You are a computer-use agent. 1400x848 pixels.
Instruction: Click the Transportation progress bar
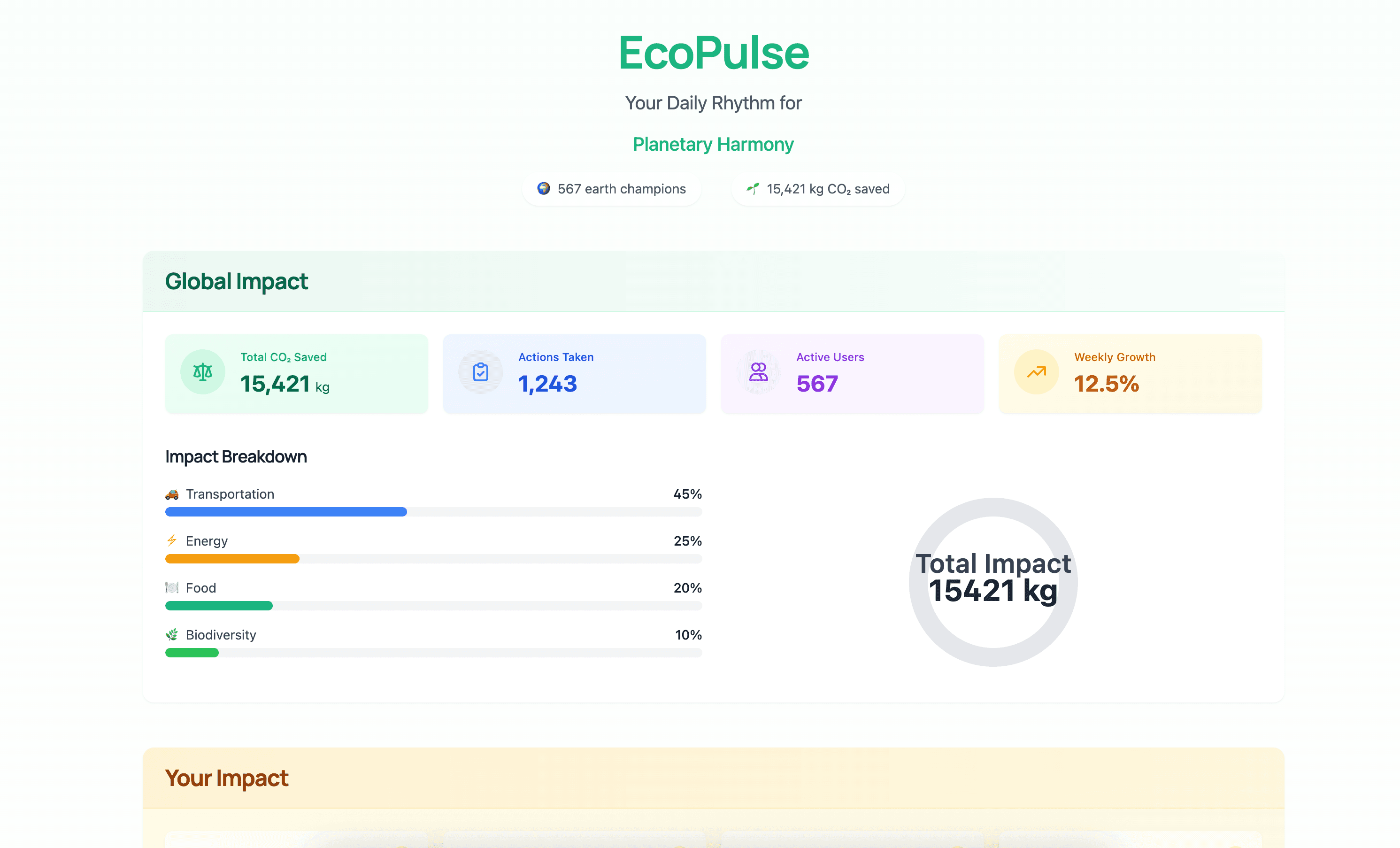tap(433, 511)
